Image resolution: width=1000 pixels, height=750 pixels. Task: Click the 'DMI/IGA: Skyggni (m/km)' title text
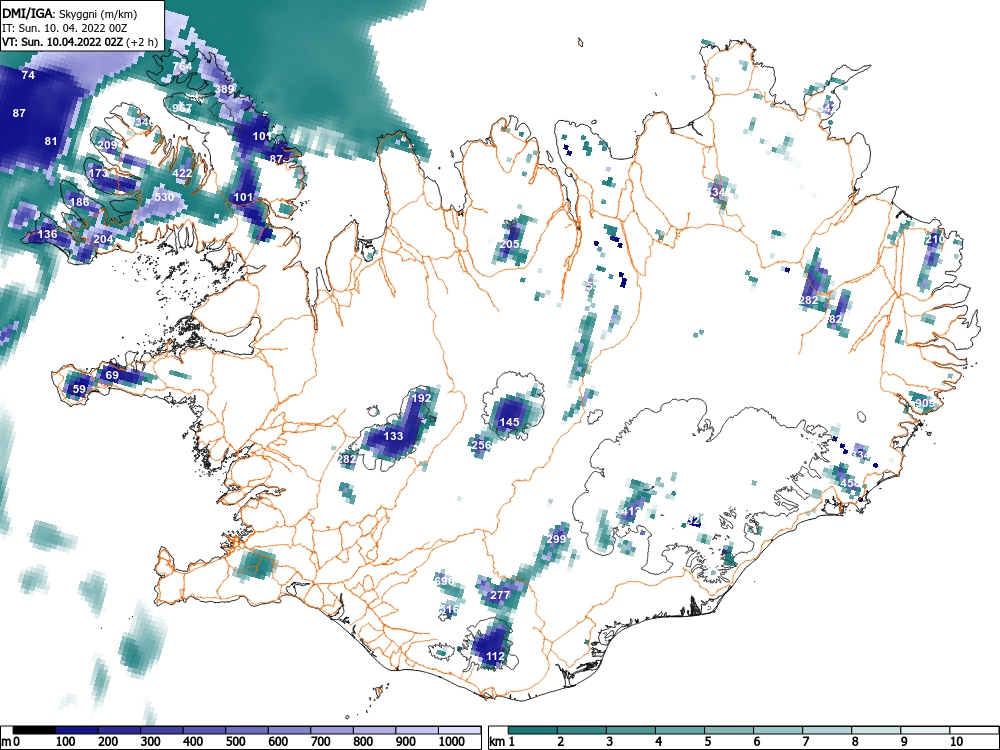click(x=70, y=13)
